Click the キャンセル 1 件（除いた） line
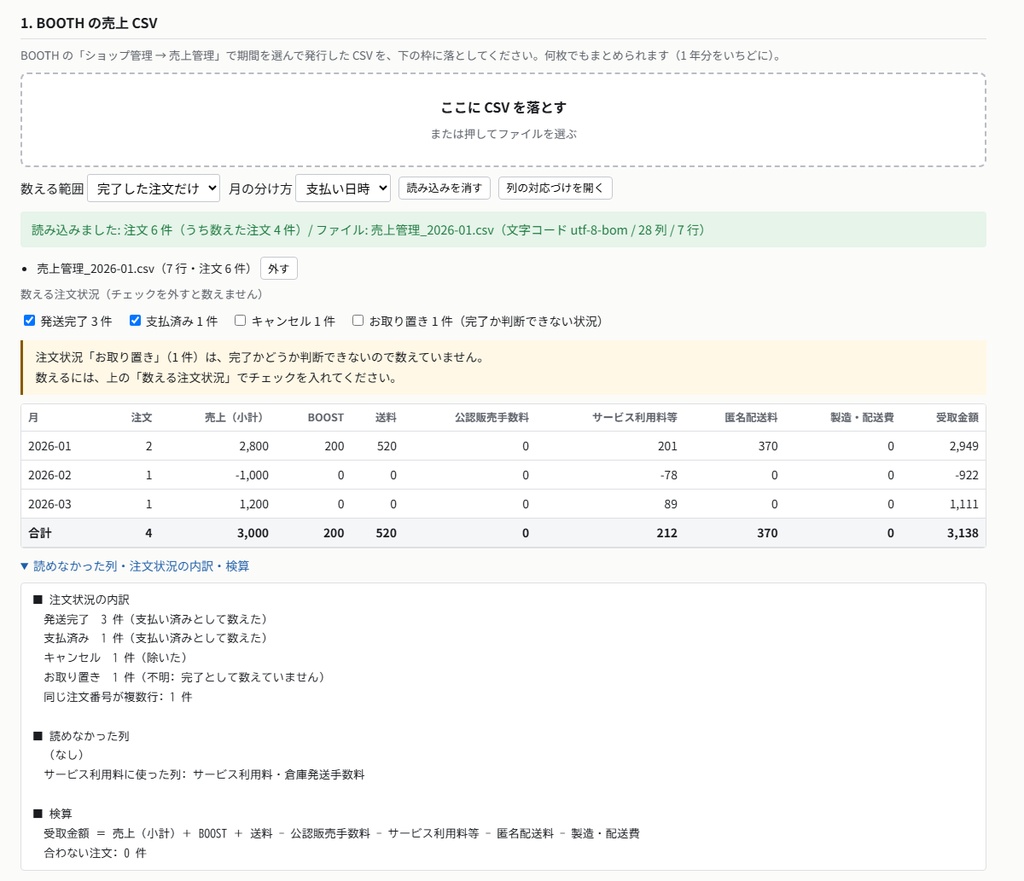 [x=116, y=658]
